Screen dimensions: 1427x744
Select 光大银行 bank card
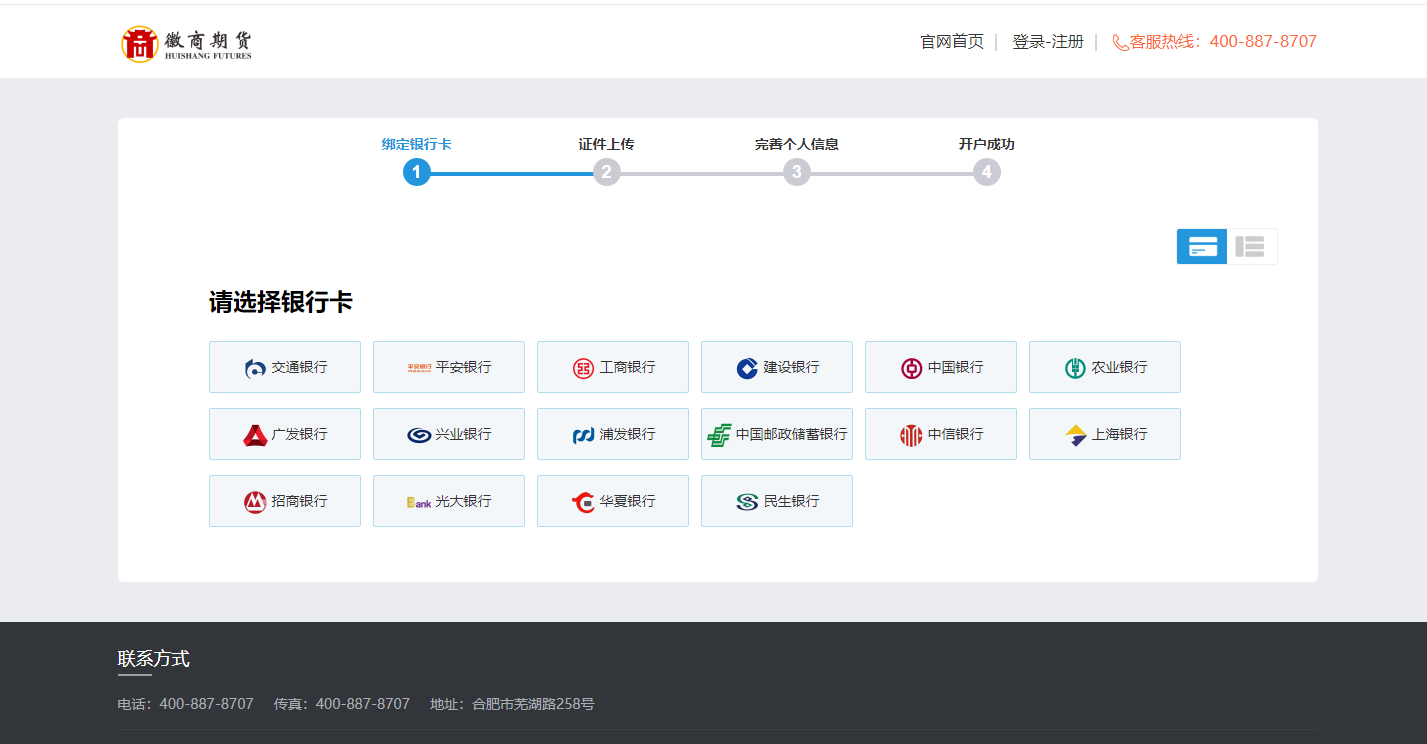(x=449, y=501)
